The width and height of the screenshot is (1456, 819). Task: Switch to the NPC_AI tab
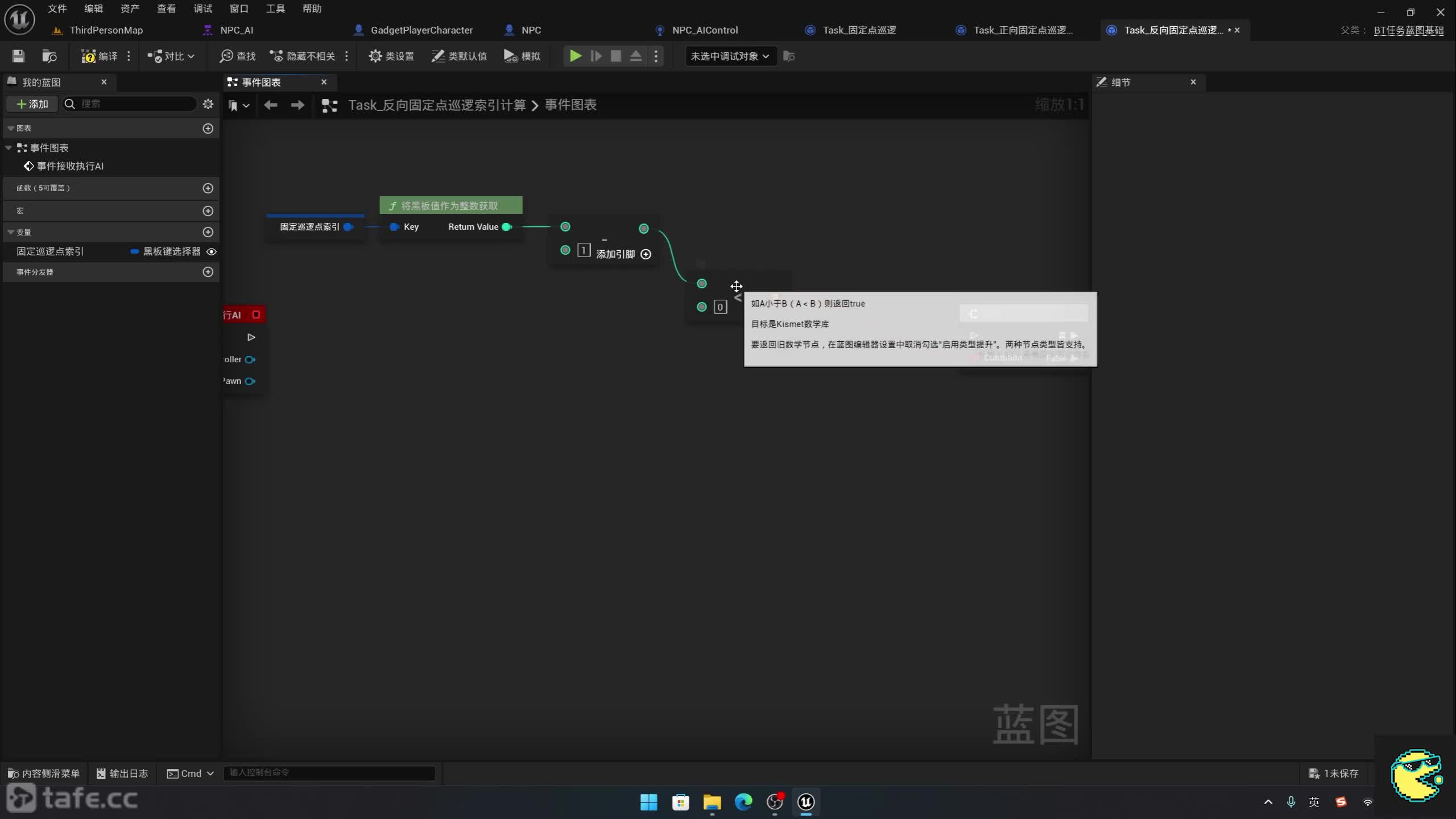[237, 30]
